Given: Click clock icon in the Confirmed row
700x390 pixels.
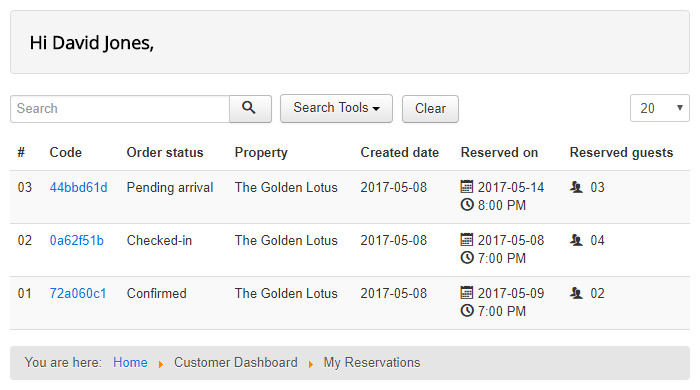Looking at the screenshot, I should pyautogui.click(x=467, y=311).
